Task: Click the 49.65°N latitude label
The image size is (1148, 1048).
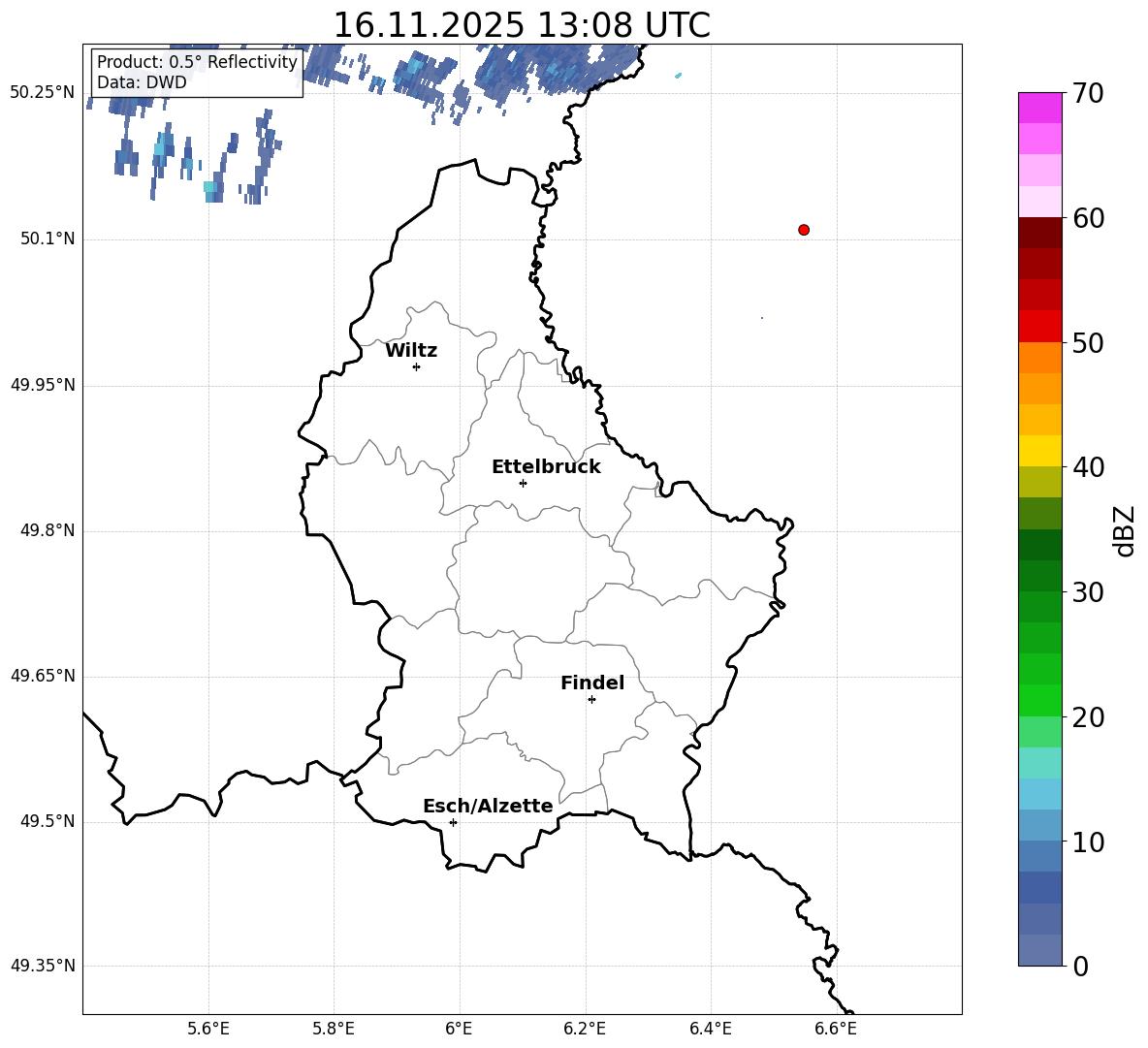Action: (x=43, y=676)
